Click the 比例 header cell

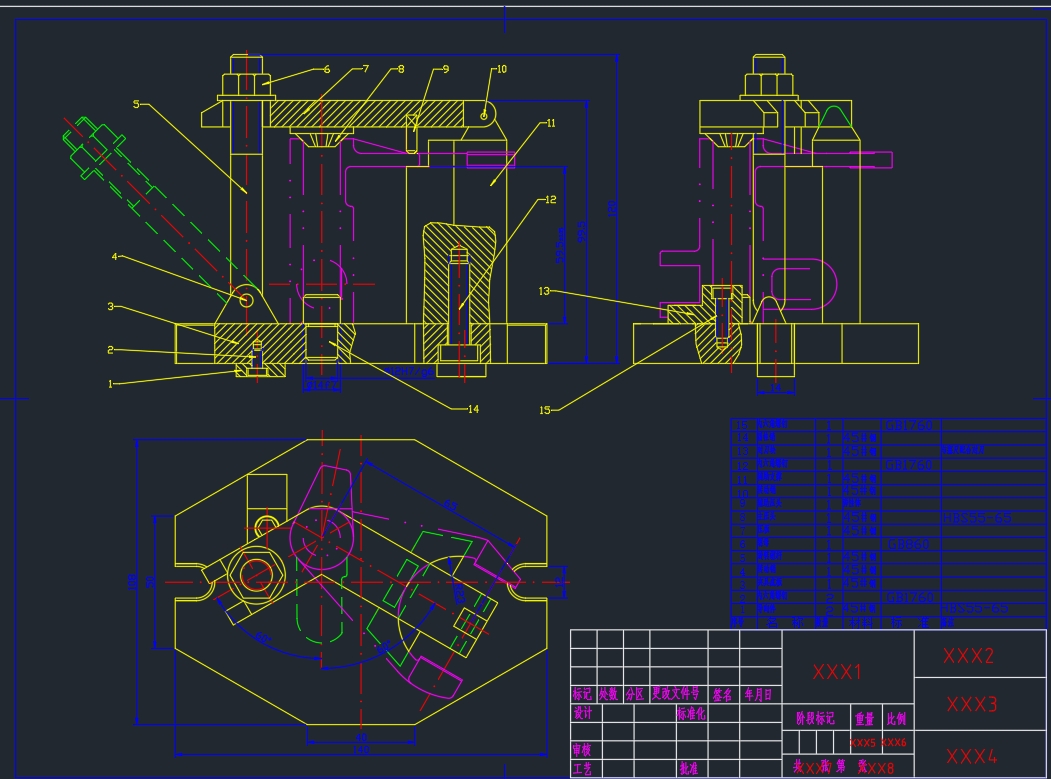896,719
